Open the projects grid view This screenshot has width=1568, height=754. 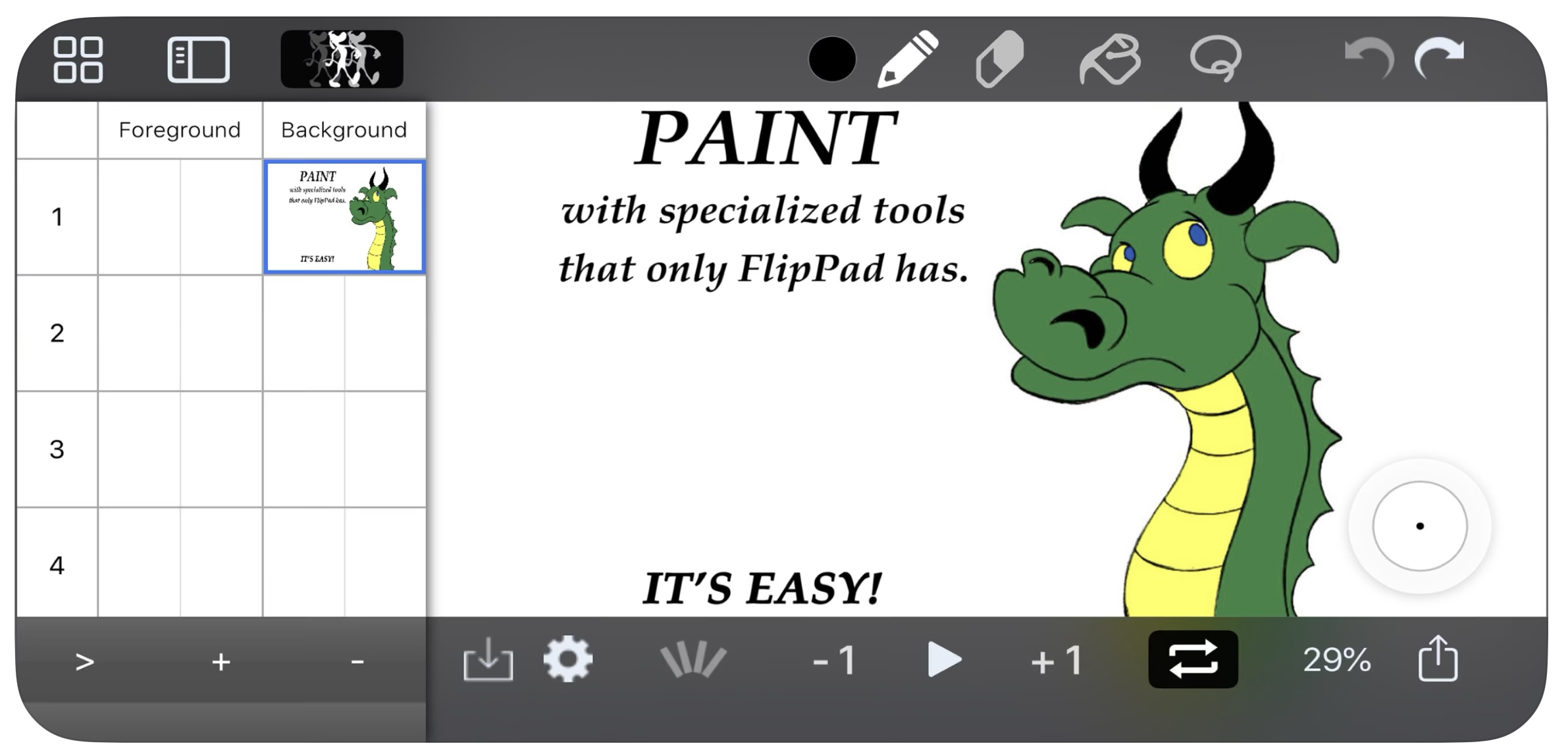pos(78,60)
